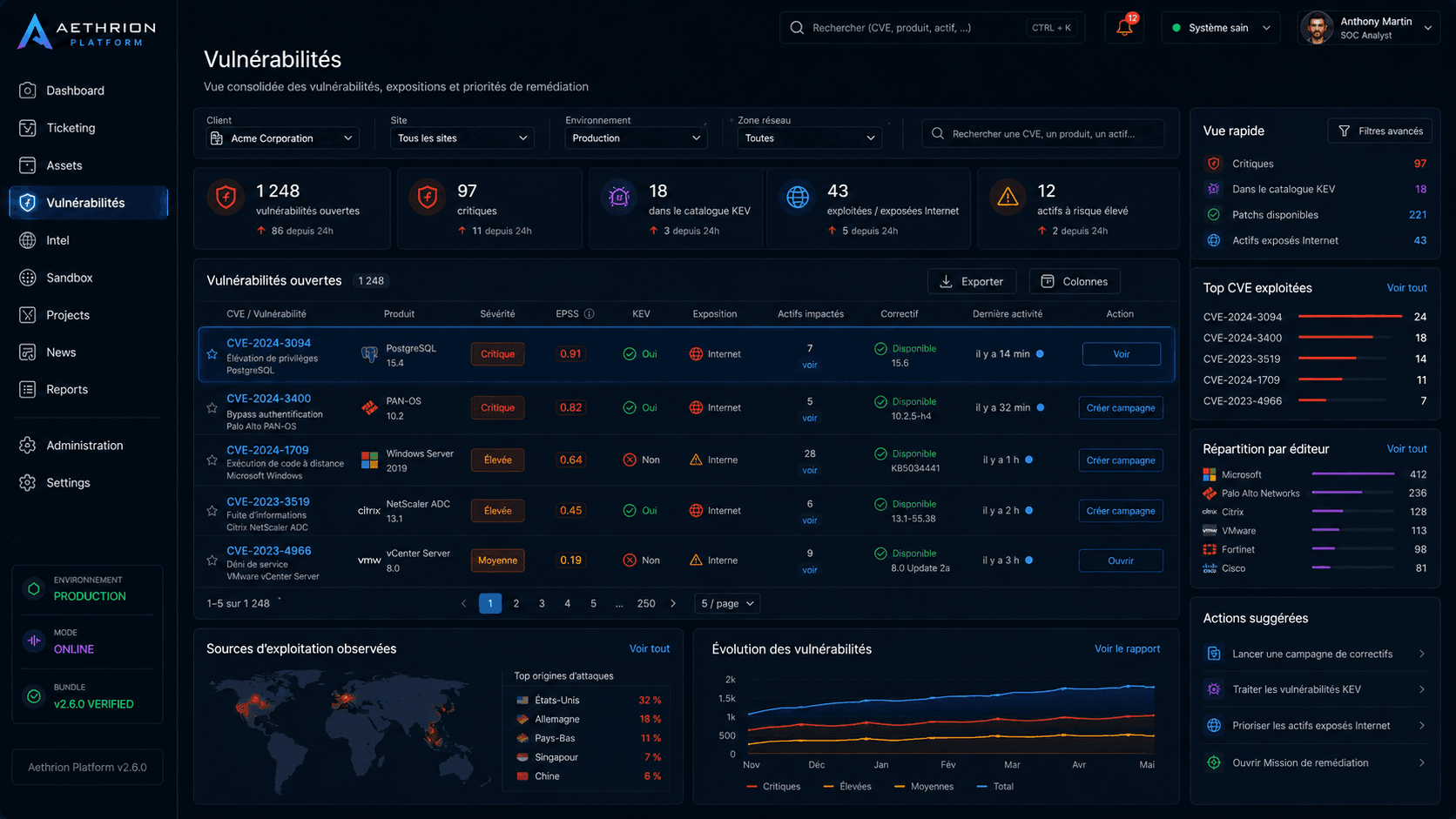Star the CVE-2024-3400 row
The width and height of the screenshot is (1456, 819).
[212, 407]
